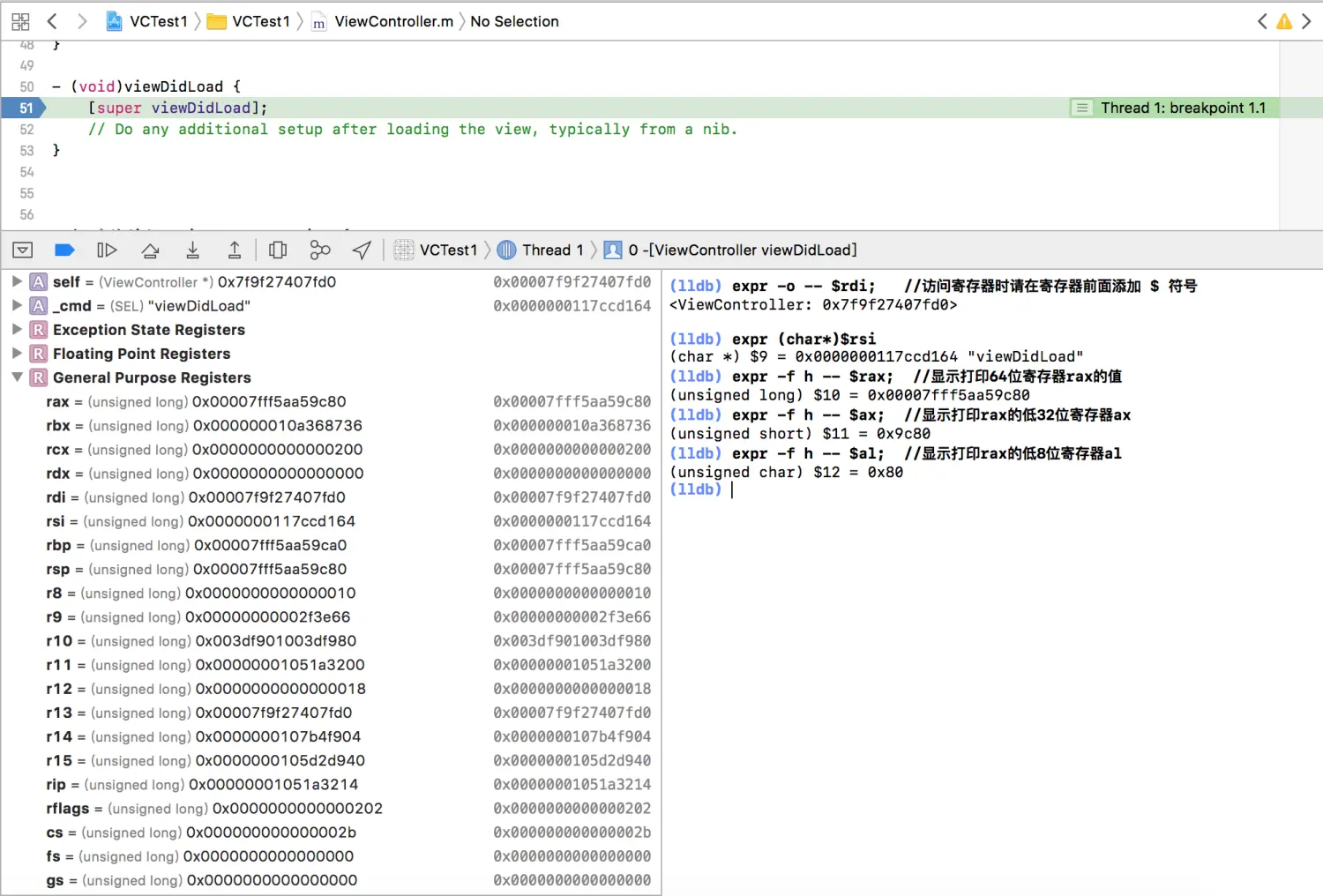Select the r14 register row
1323x896 pixels.
tap(331, 736)
